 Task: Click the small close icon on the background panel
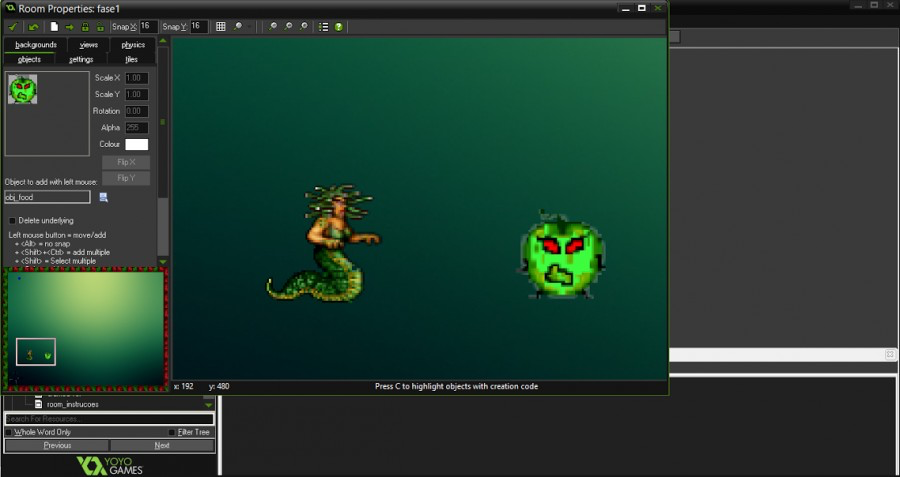[890, 354]
